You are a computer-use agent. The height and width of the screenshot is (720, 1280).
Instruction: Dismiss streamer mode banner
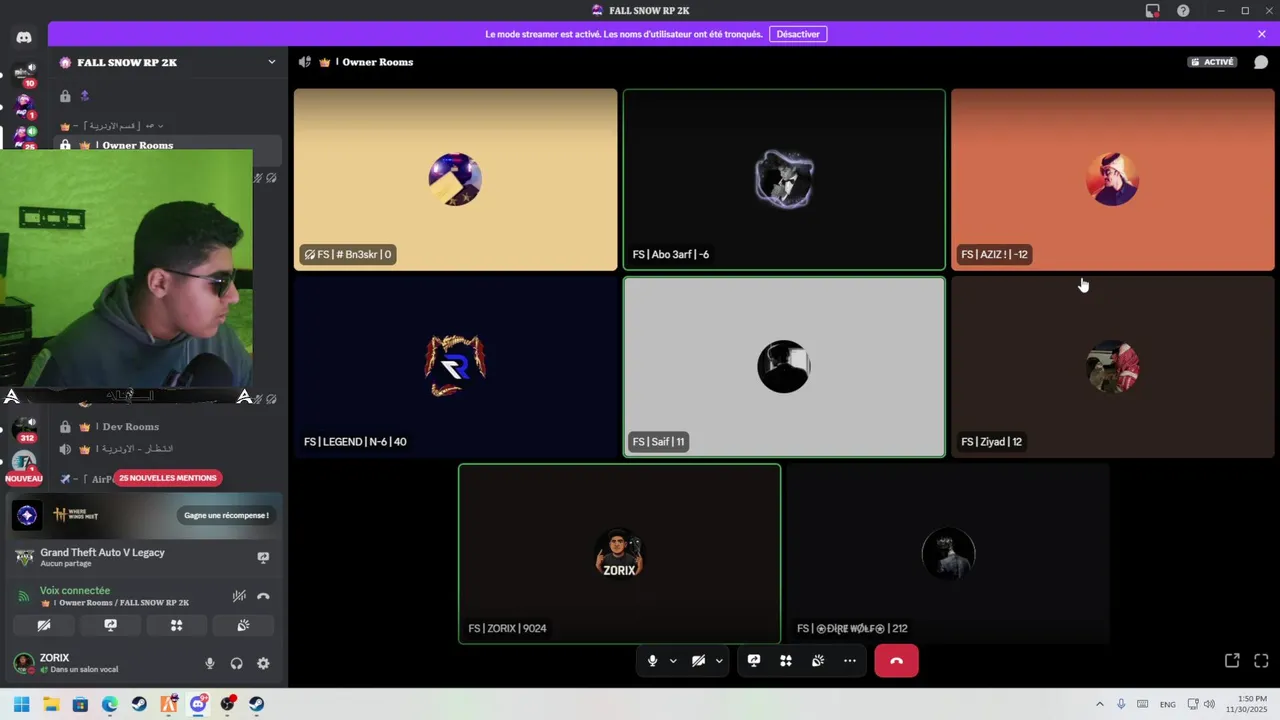point(1262,34)
